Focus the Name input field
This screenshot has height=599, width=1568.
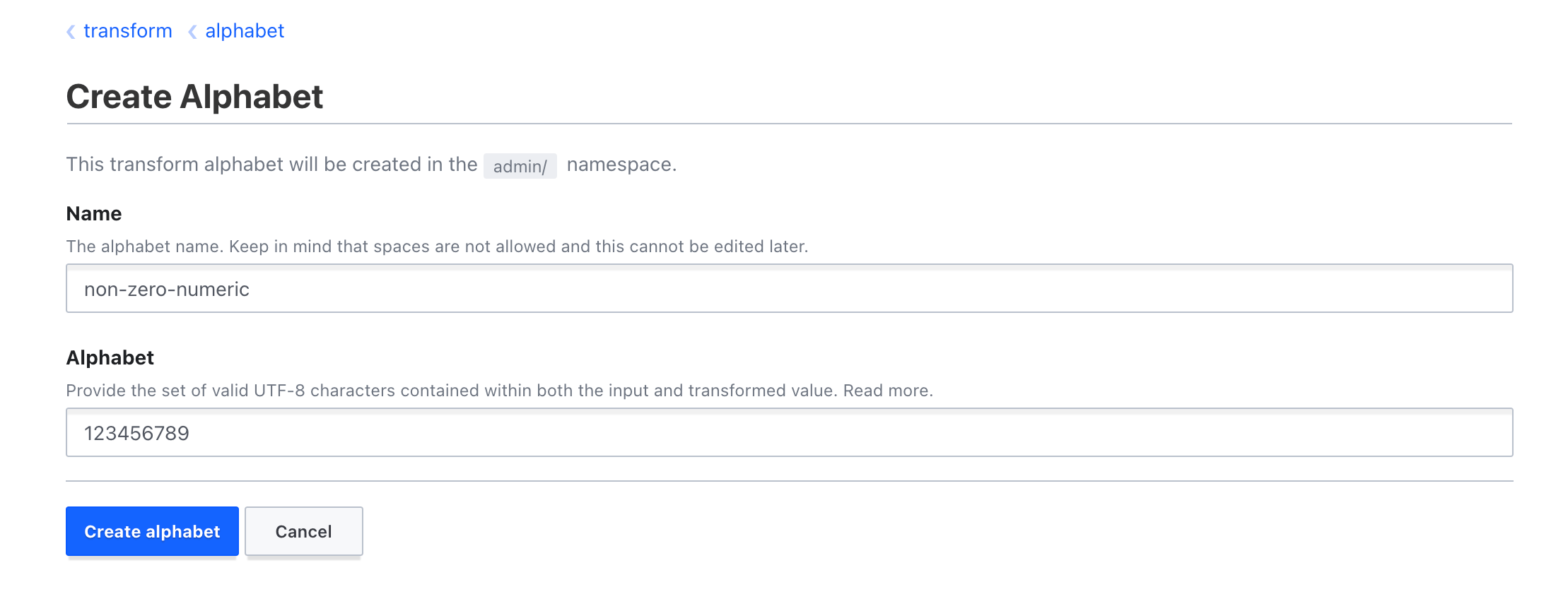point(789,289)
